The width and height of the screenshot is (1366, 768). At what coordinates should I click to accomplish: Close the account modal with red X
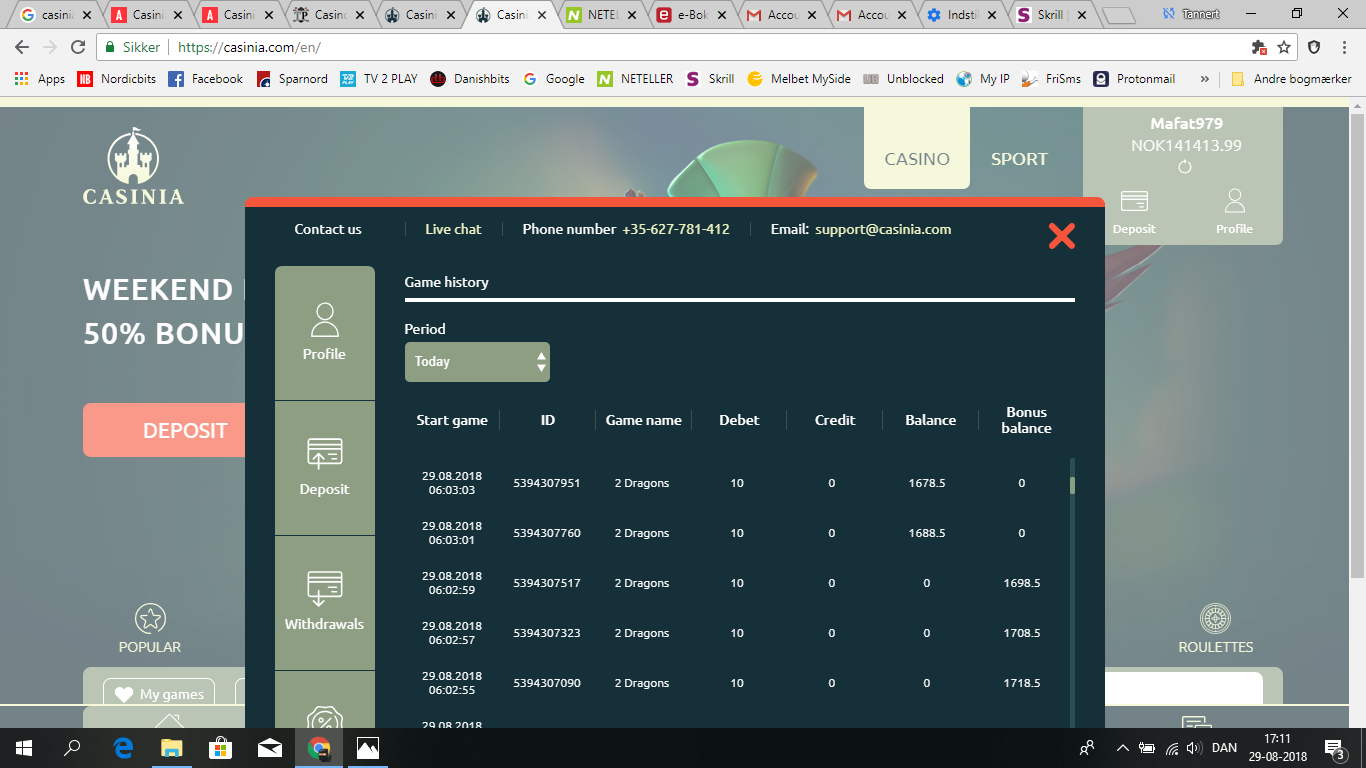tap(1061, 236)
